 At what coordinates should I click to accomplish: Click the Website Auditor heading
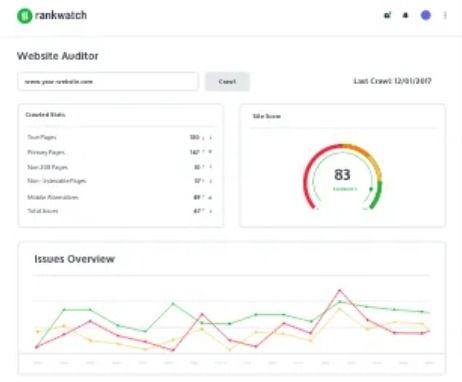click(58, 56)
